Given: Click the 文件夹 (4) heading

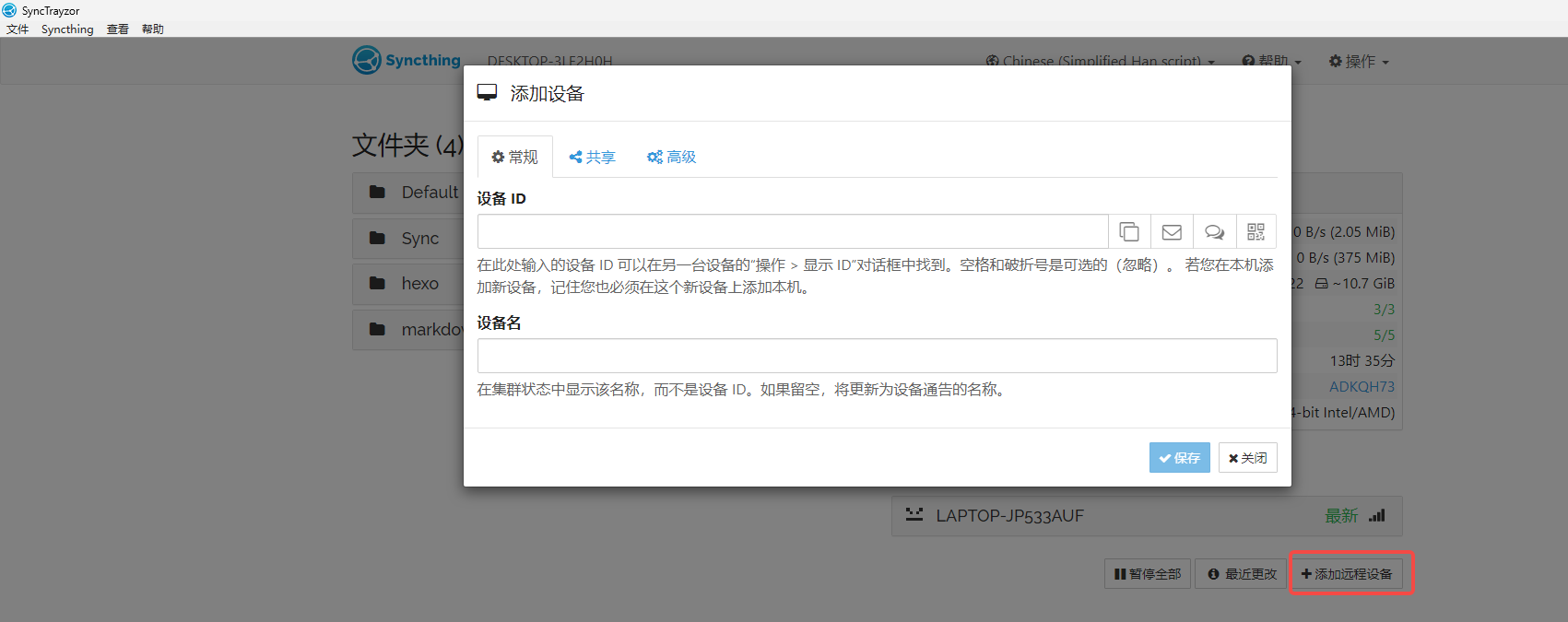Looking at the screenshot, I should tap(407, 145).
